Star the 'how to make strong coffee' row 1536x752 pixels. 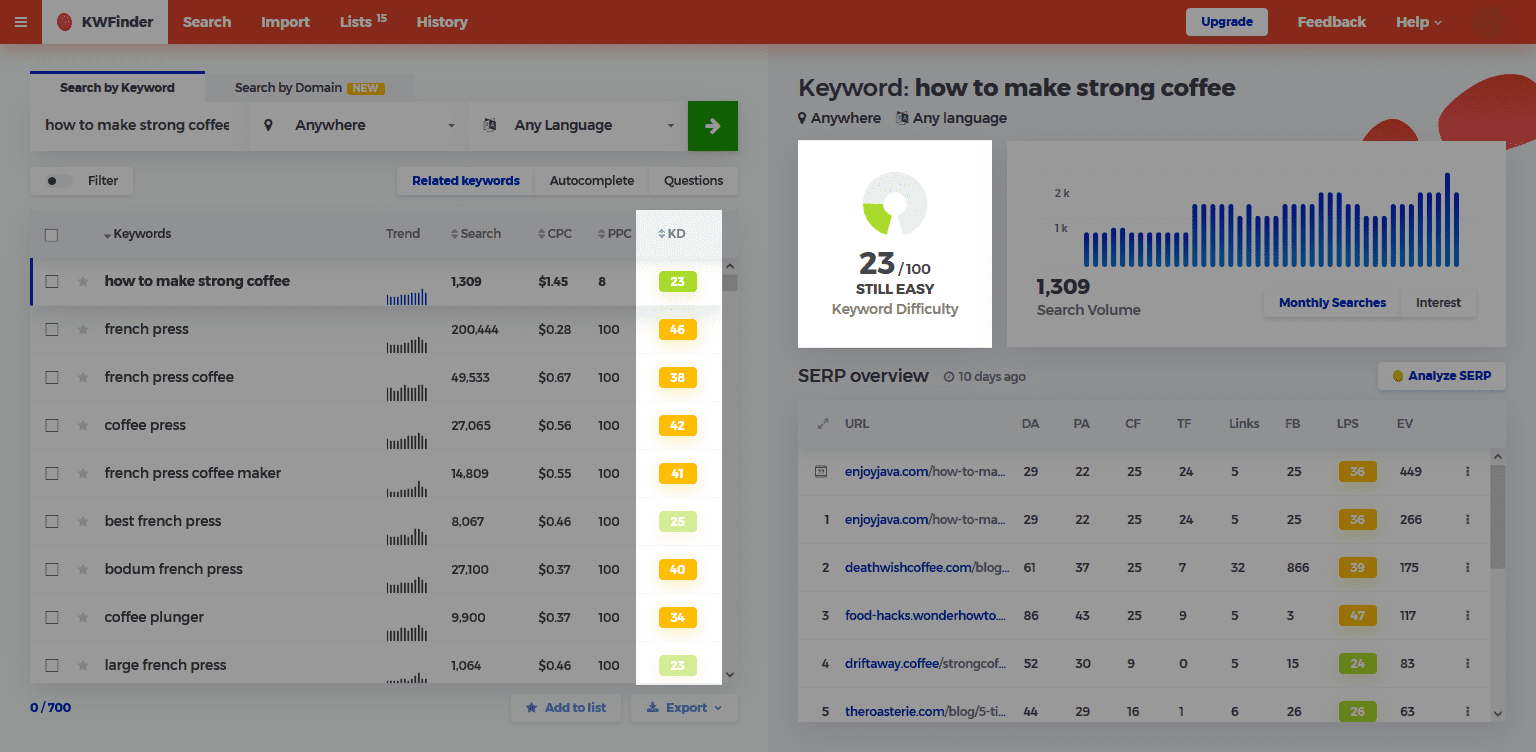(x=83, y=281)
